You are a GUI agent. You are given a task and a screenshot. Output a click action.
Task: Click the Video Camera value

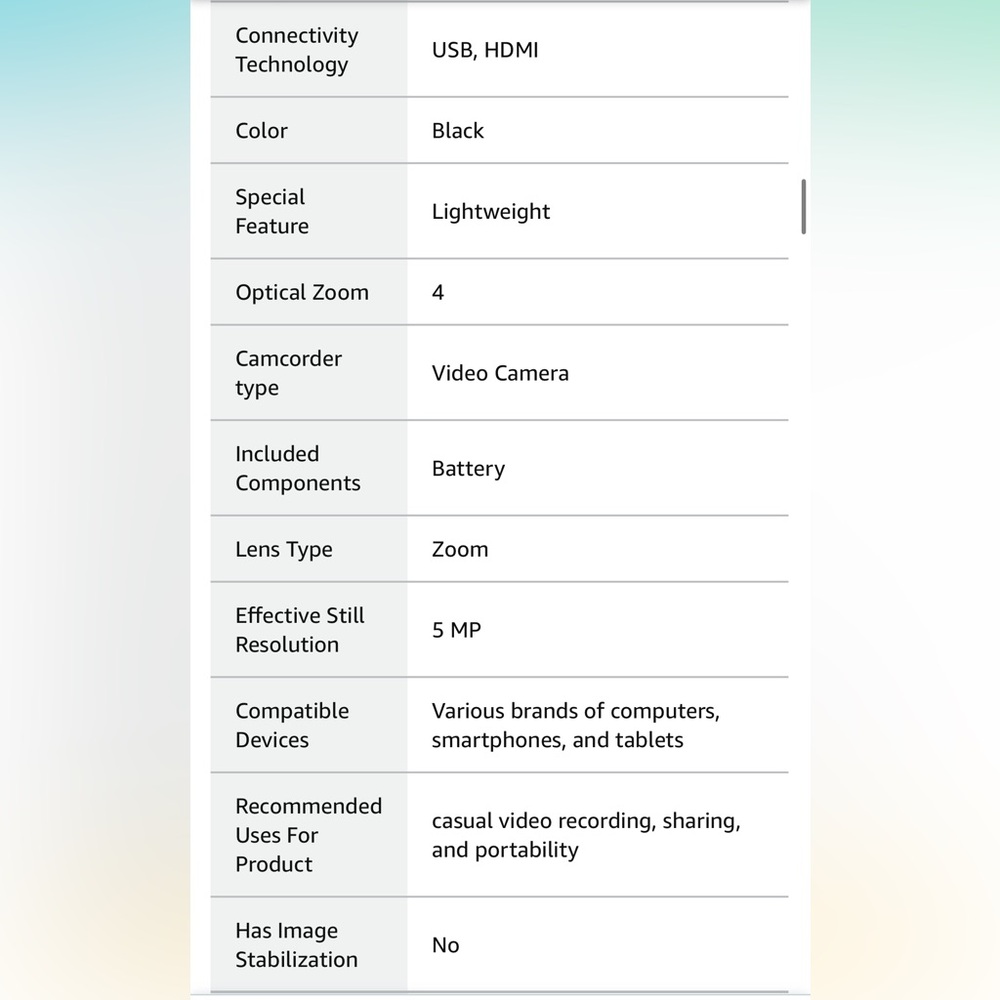click(x=500, y=373)
